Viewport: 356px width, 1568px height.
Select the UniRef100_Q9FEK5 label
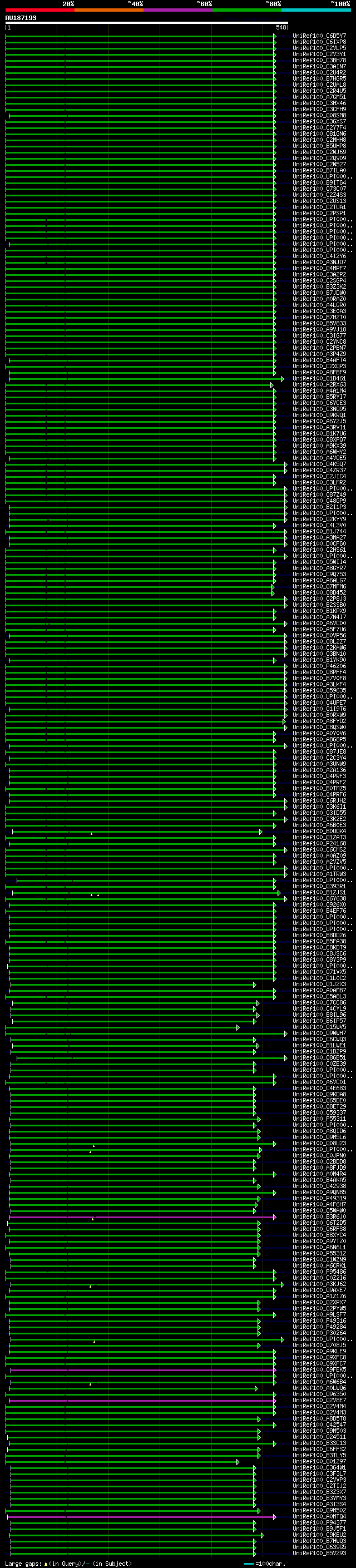(319, 1369)
